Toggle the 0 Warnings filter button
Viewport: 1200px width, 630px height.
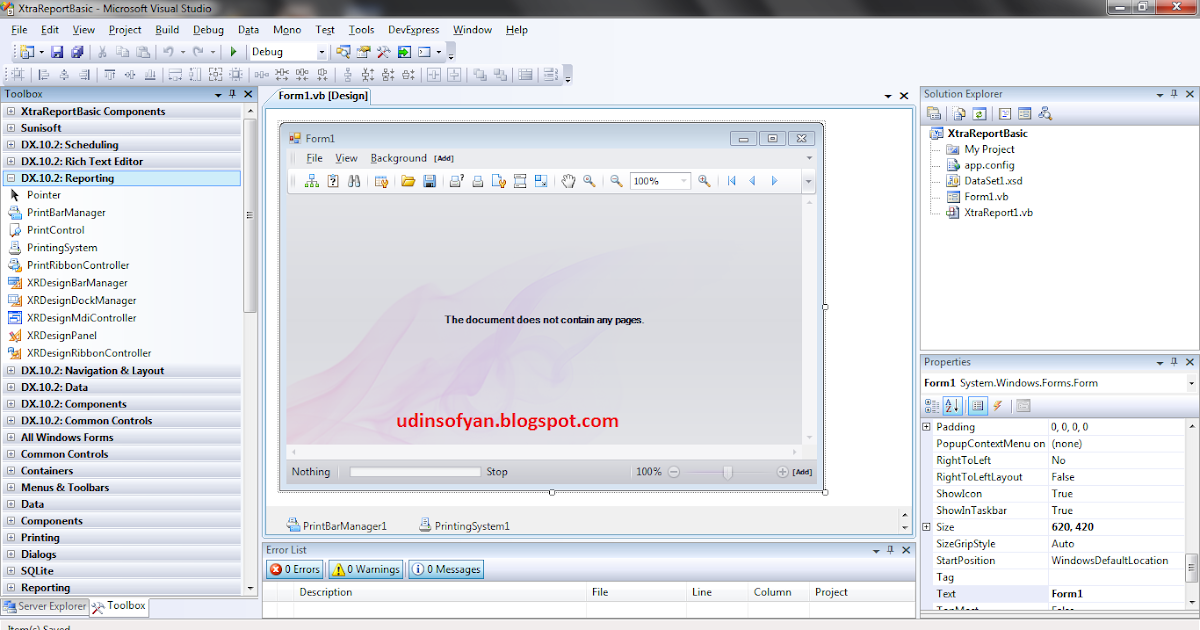[366, 569]
